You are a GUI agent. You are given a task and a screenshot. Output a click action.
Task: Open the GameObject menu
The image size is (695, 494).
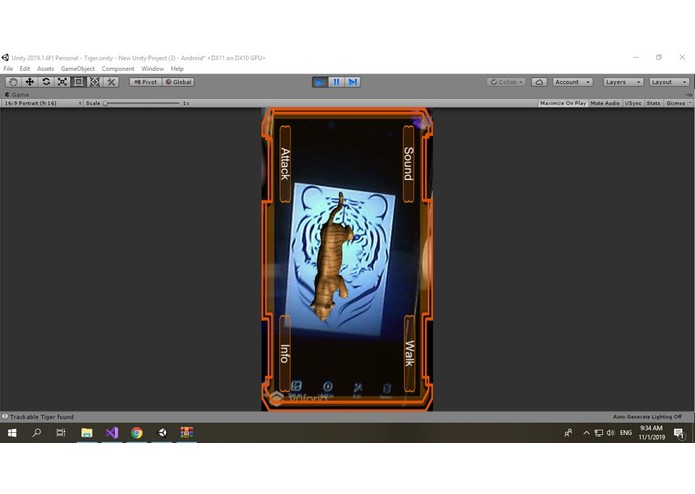[x=78, y=69]
